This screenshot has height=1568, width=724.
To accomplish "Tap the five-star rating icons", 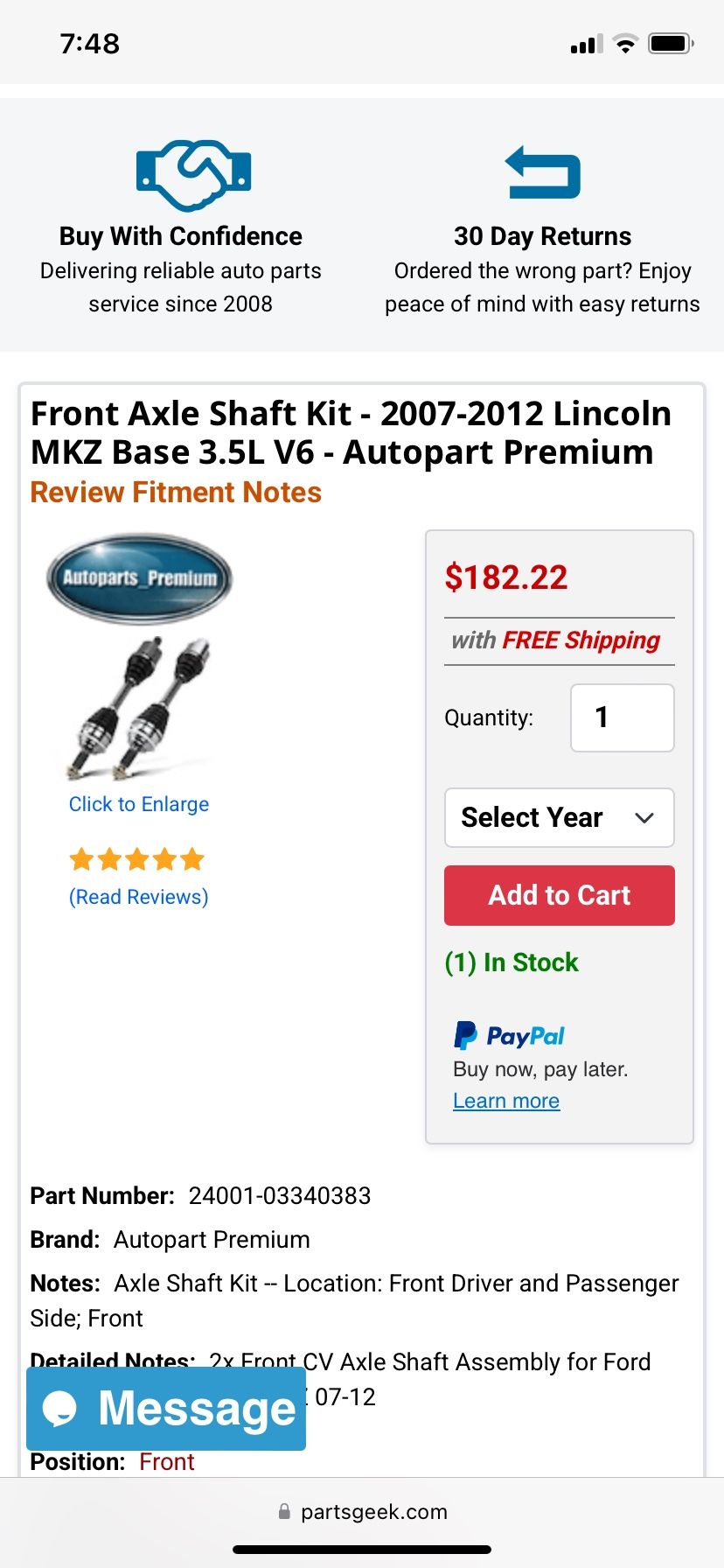I will click(136, 859).
